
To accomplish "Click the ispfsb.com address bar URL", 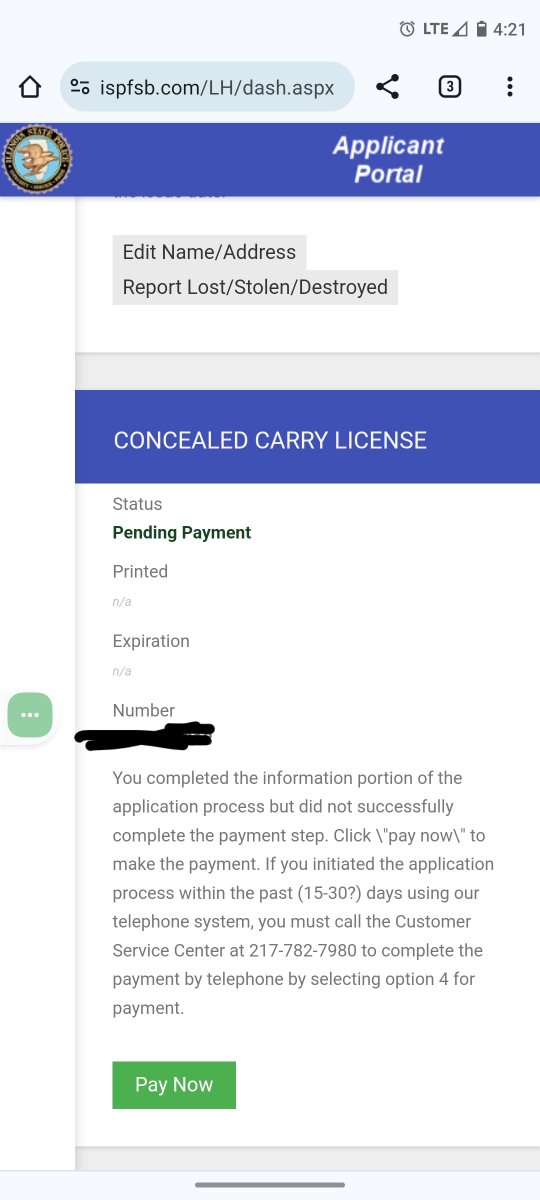I will [x=217, y=87].
